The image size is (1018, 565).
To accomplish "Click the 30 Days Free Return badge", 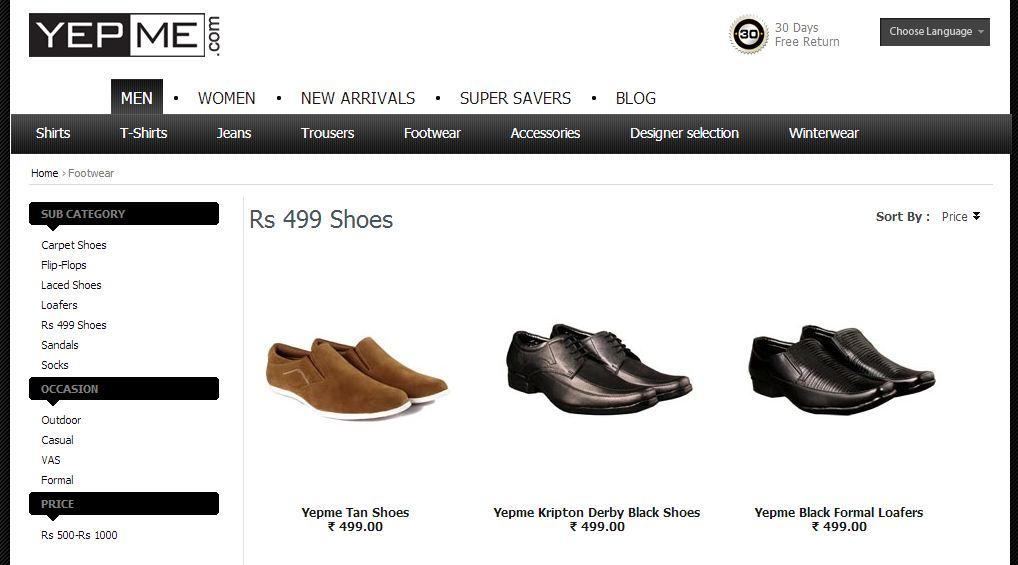I will click(785, 35).
